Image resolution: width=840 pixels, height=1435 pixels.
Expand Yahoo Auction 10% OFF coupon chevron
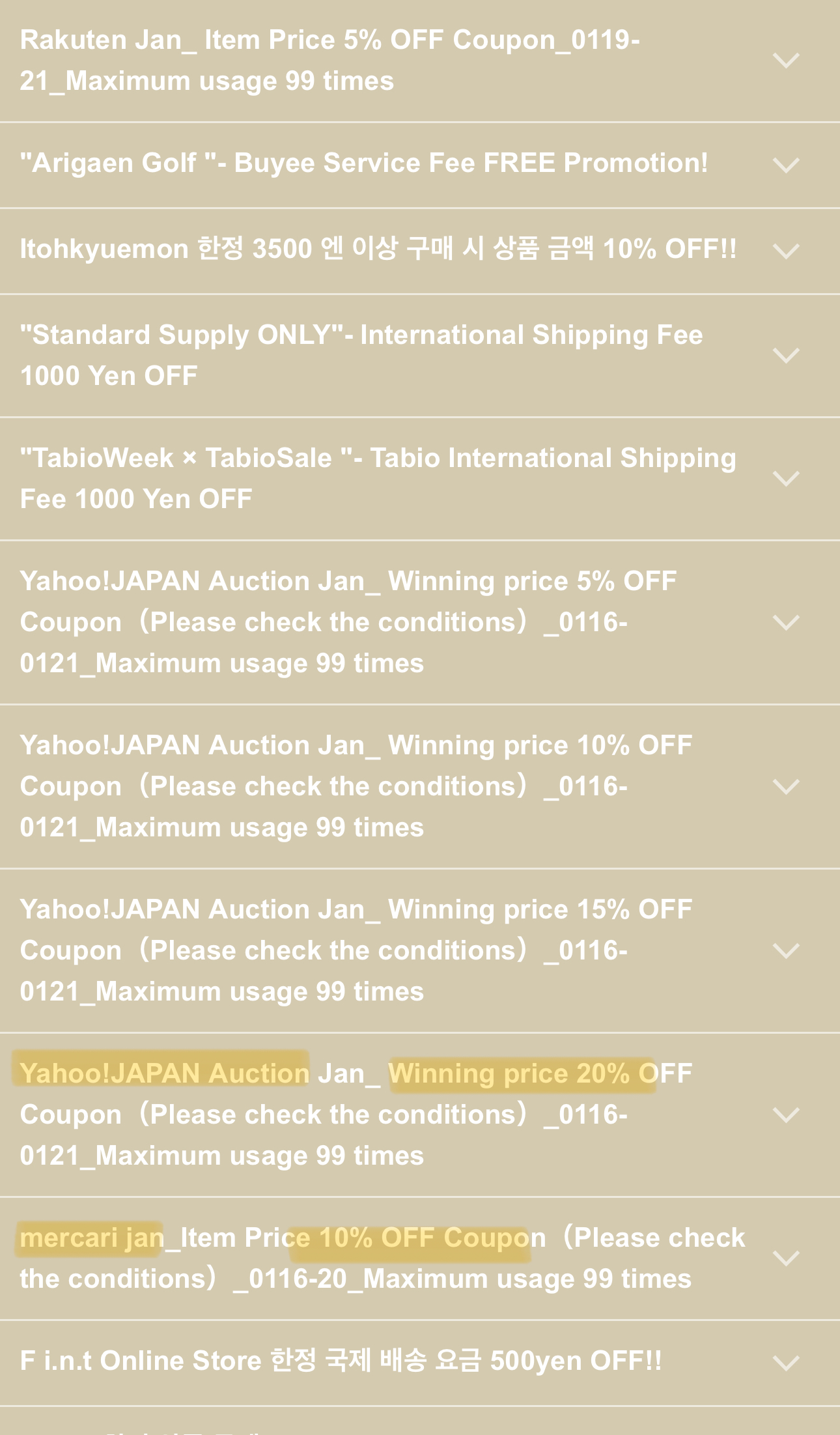(x=786, y=787)
